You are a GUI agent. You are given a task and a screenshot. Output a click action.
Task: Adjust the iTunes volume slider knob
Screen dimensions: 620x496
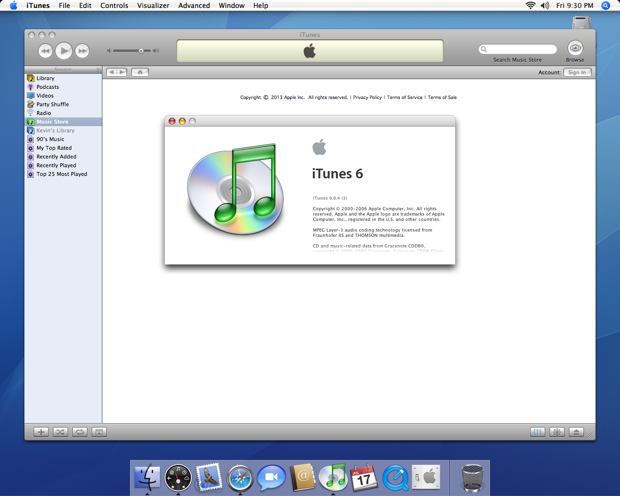(141, 51)
